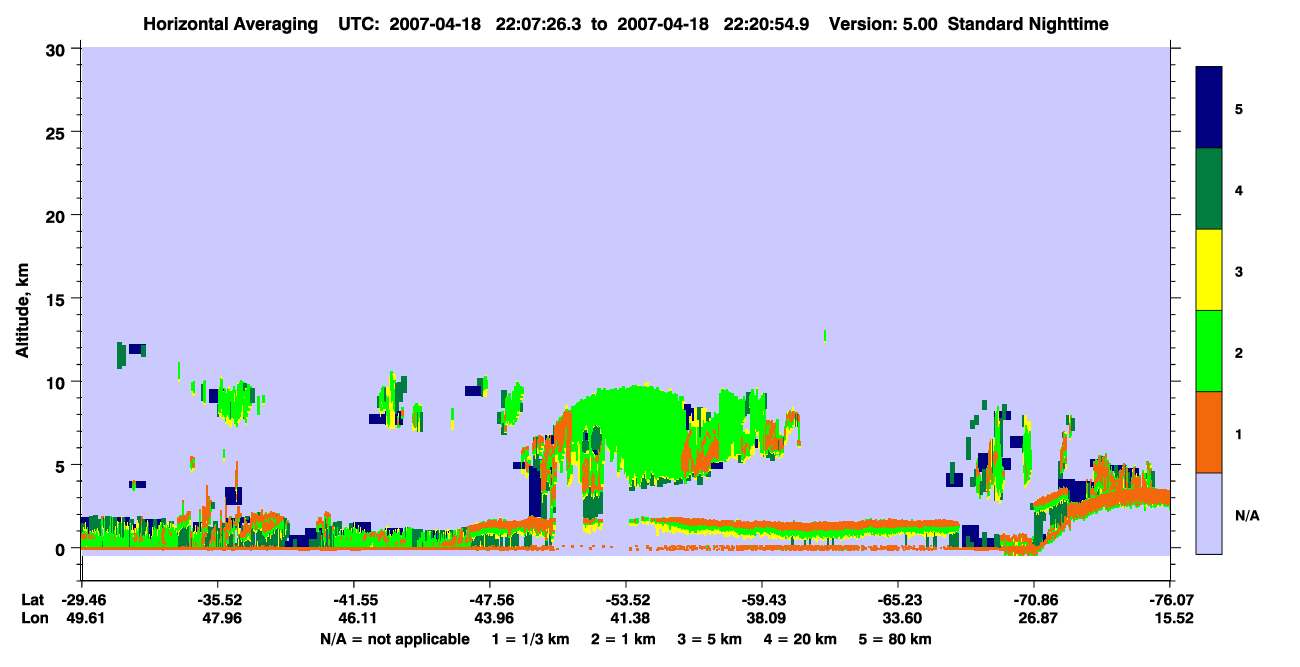Click the bright green level 2 colorbar segment

1209,351
